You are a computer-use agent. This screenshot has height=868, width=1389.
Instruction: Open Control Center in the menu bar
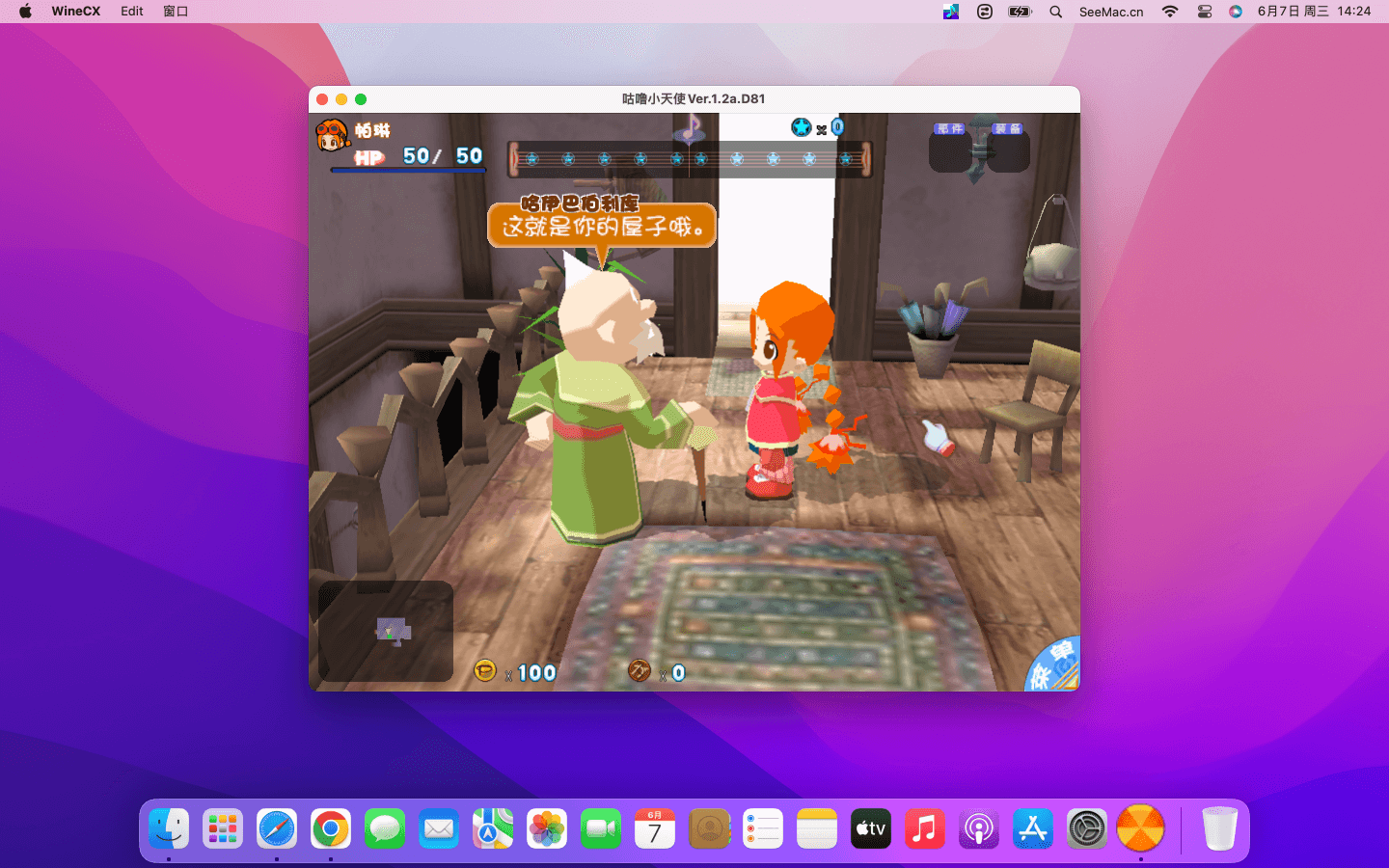[x=1204, y=12]
